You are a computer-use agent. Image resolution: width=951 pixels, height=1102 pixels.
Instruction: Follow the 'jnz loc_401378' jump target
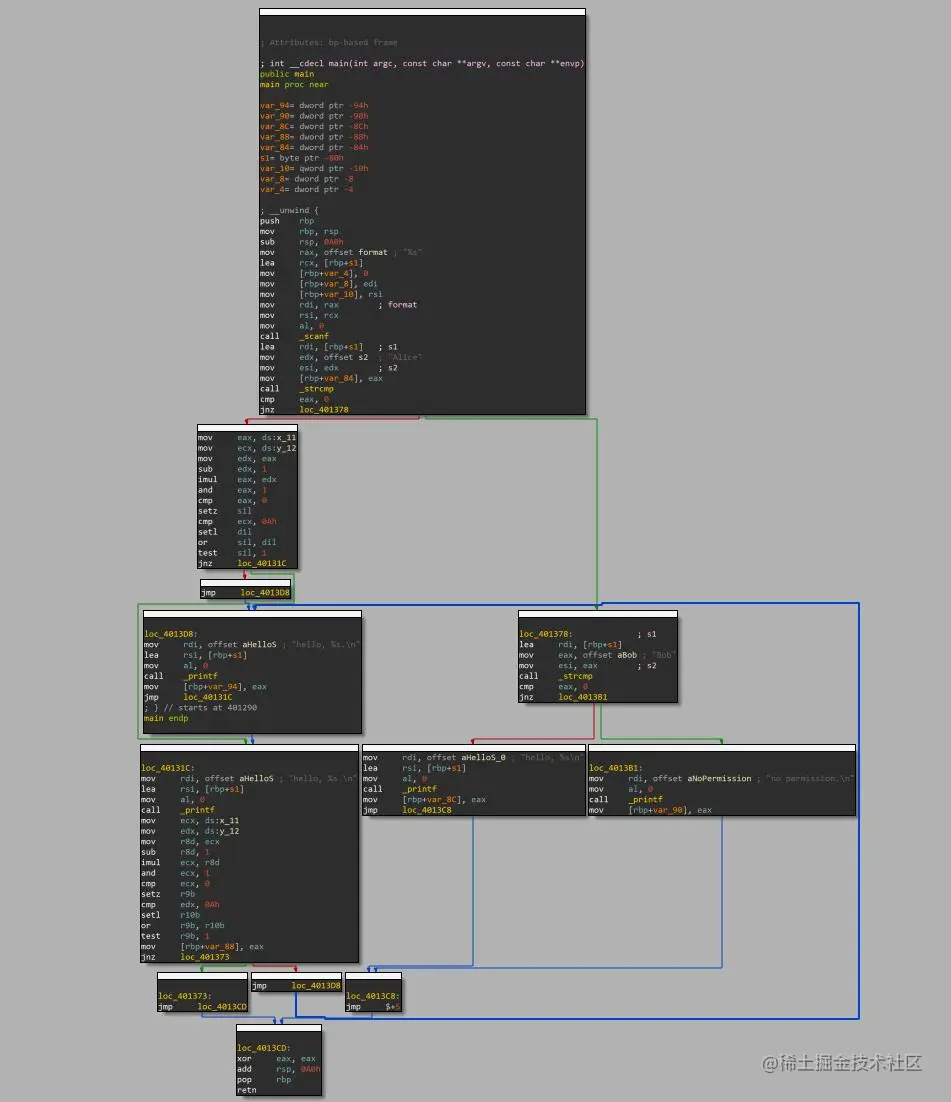pyautogui.click(x=323, y=410)
